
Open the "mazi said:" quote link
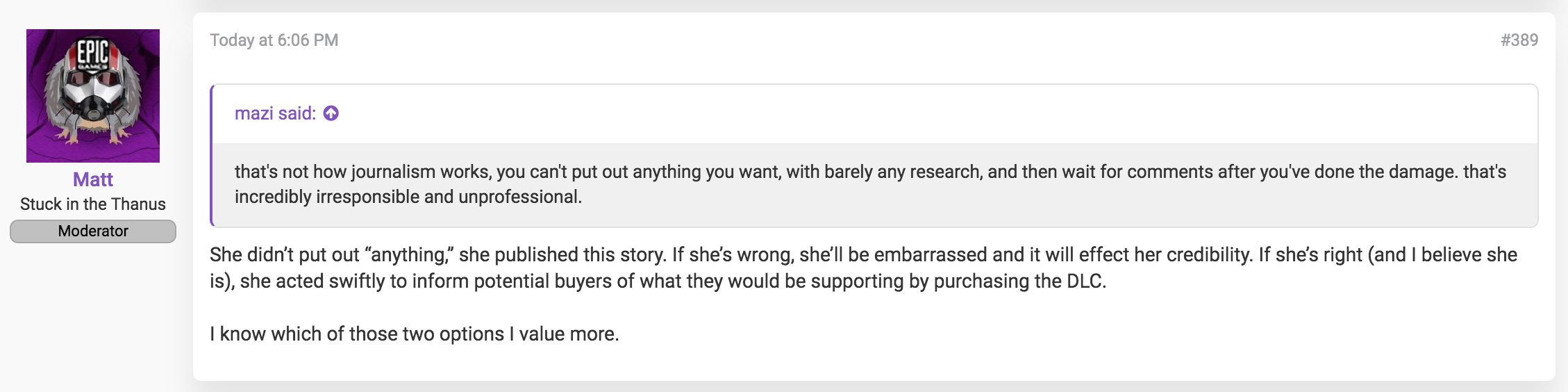point(276,113)
